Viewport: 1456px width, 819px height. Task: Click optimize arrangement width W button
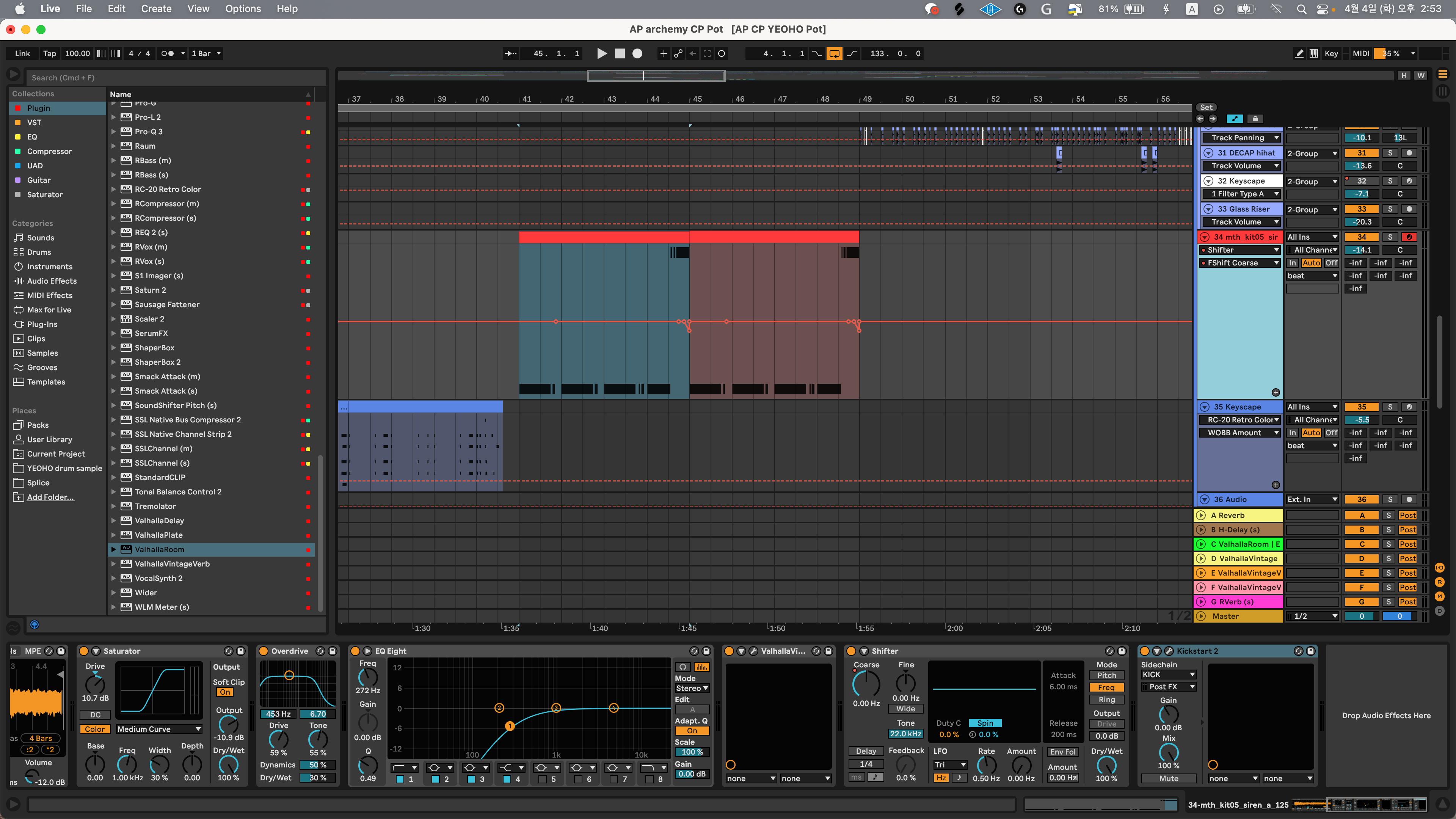pyautogui.click(x=1420, y=76)
